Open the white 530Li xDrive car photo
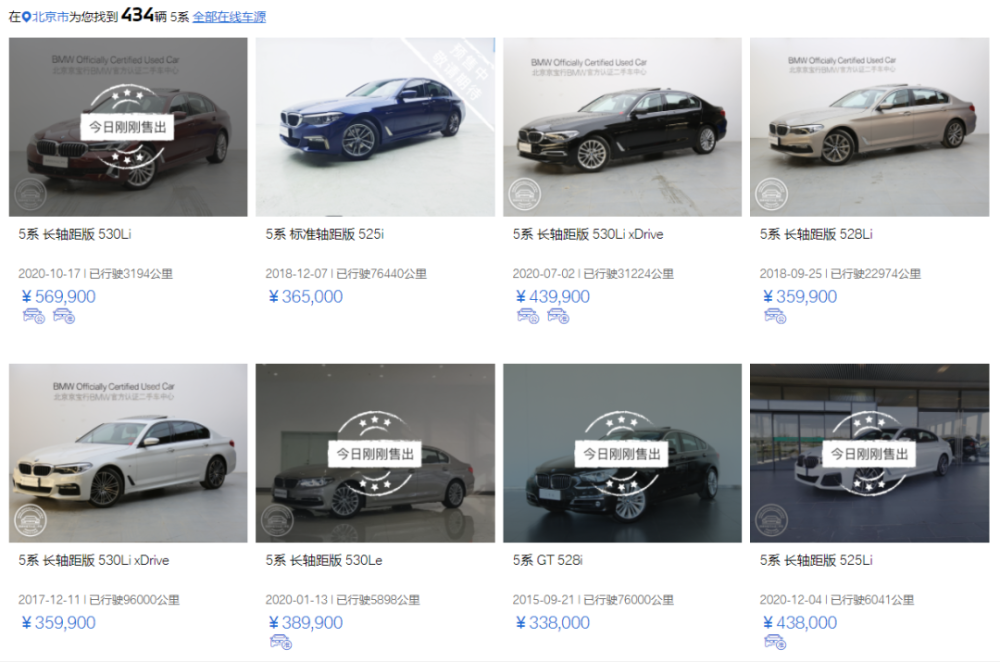The height and width of the screenshot is (662, 1000). (128, 453)
